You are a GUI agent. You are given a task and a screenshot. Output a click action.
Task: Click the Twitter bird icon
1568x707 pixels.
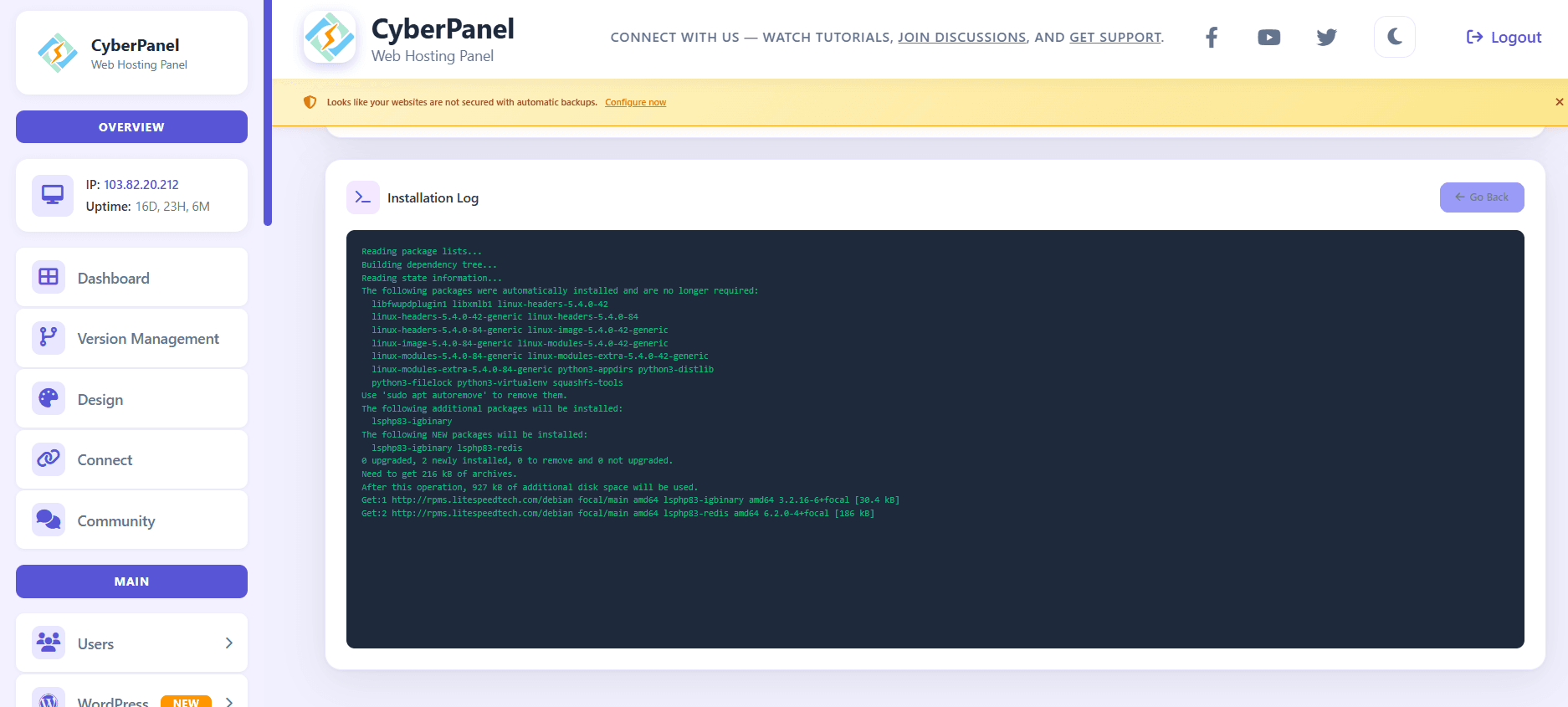pos(1326,37)
